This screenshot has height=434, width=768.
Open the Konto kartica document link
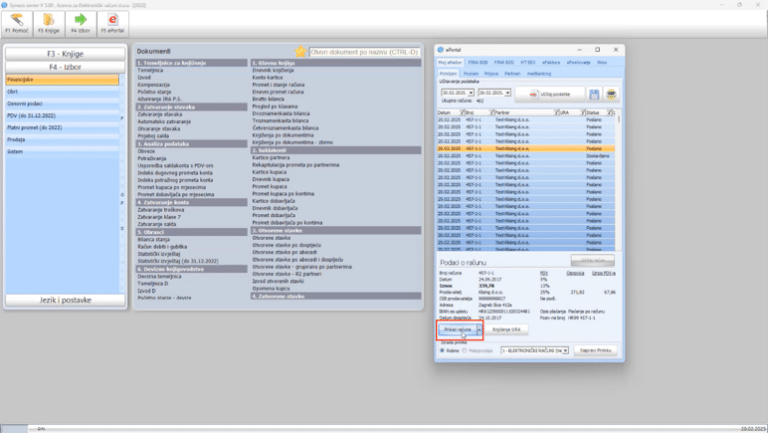coord(267,78)
